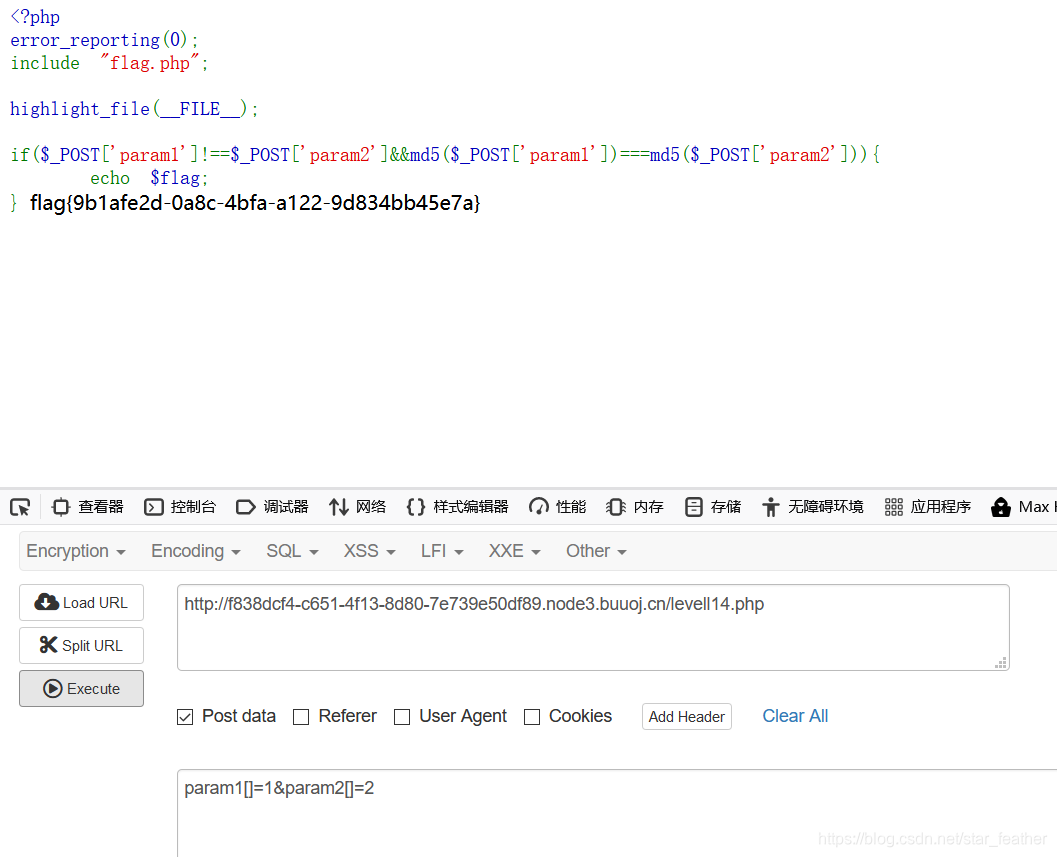Enable the Referer checkbox
The width and height of the screenshot is (1057, 857).
[x=301, y=717]
